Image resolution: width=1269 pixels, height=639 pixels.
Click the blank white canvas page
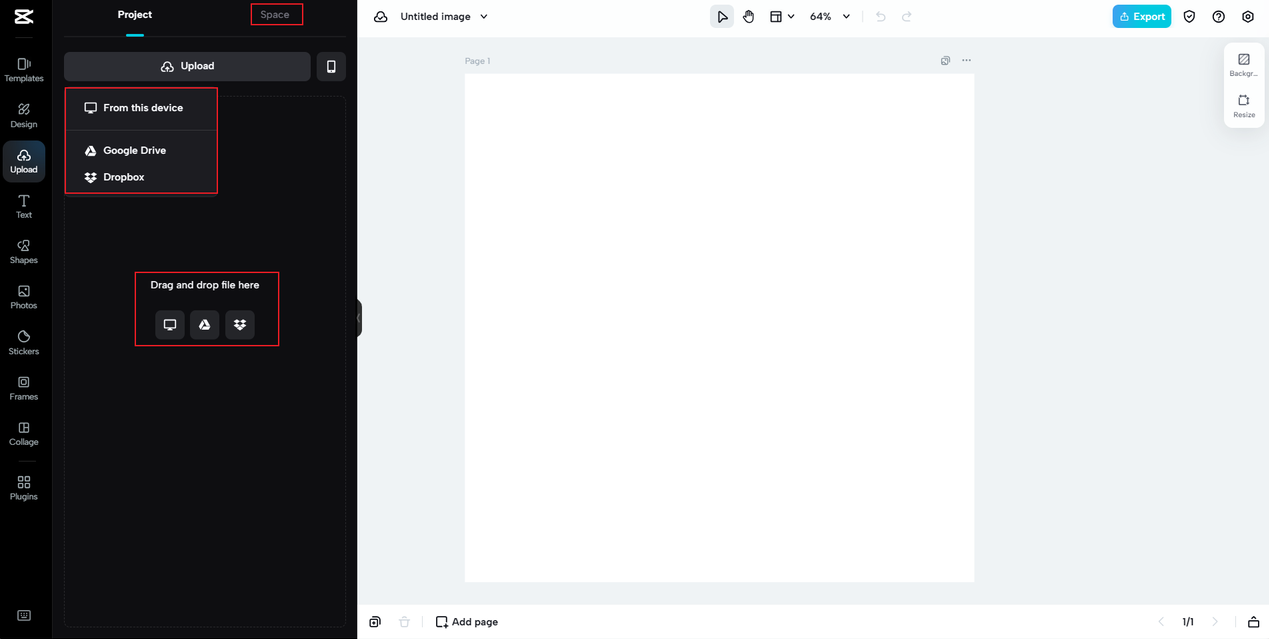click(x=719, y=328)
